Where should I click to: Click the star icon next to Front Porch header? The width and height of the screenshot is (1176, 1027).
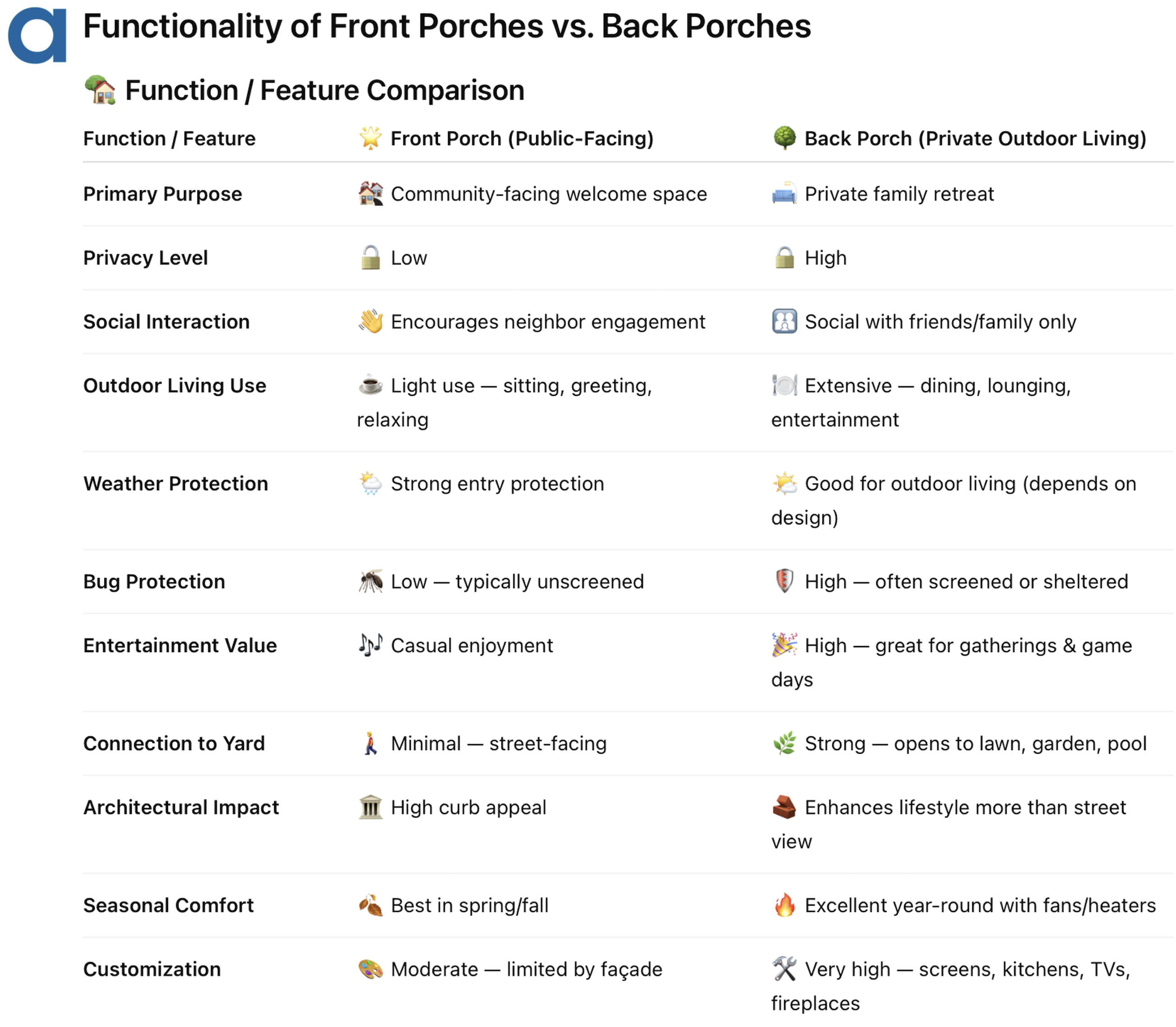point(371,138)
